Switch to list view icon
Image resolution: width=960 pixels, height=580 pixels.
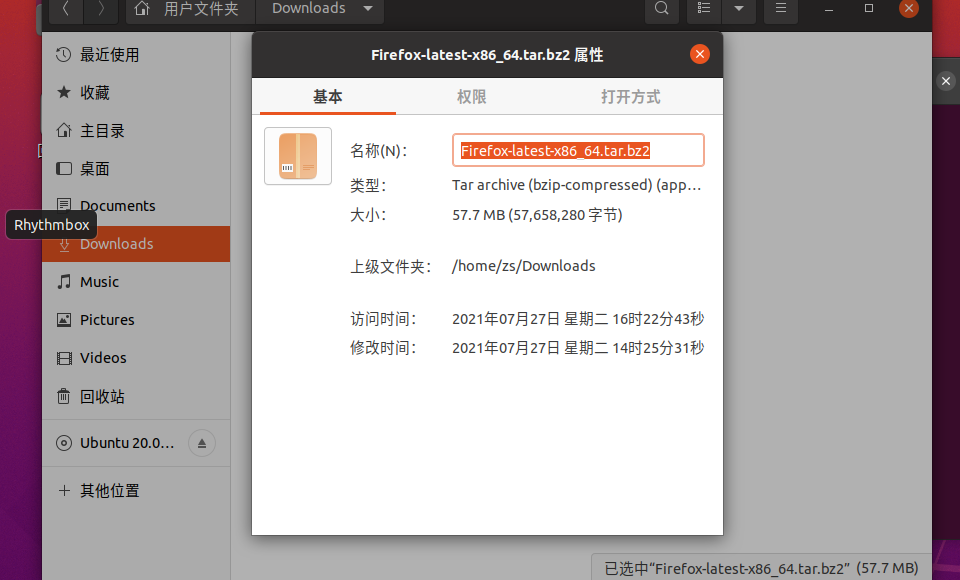coord(704,9)
